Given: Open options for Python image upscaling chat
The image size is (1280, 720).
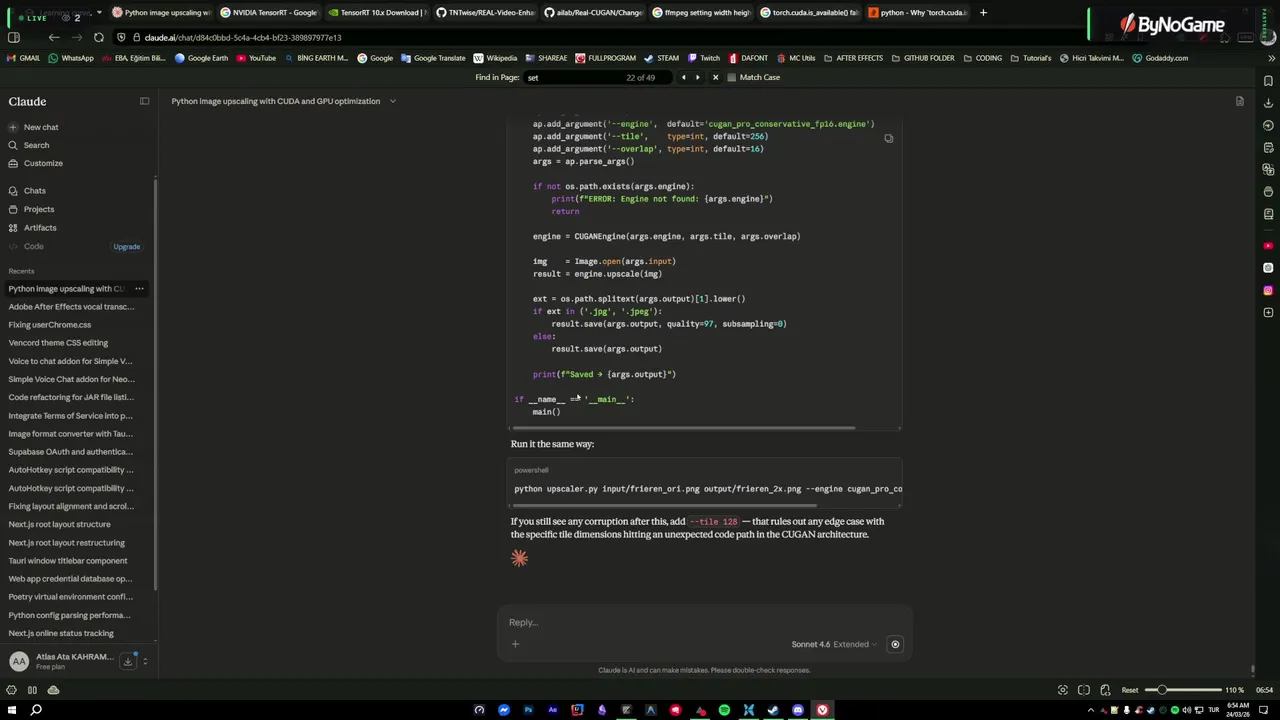Looking at the screenshot, I should pyautogui.click(x=139, y=289).
